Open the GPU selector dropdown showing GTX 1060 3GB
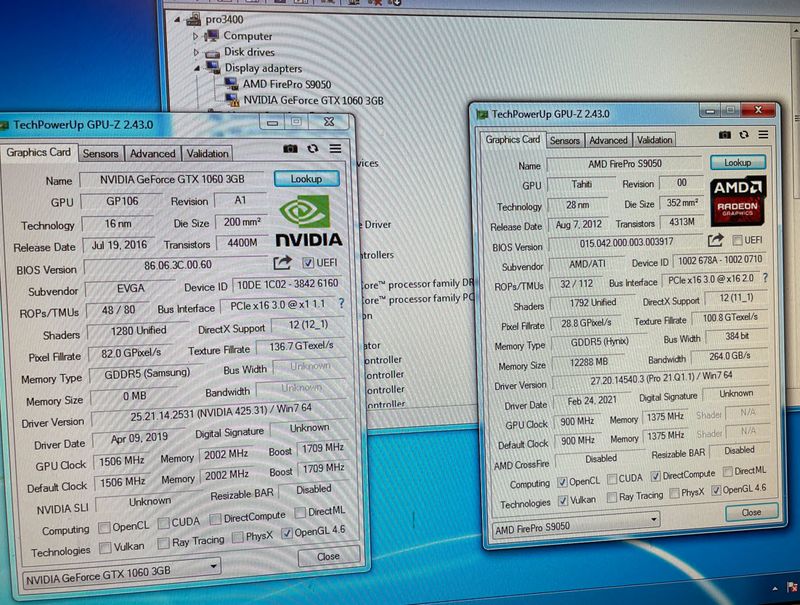Screen dimensions: 800x605 pos(121,574)
